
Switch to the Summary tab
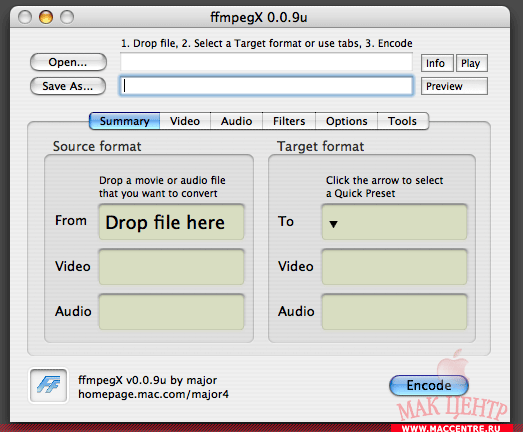pos(124,121)
